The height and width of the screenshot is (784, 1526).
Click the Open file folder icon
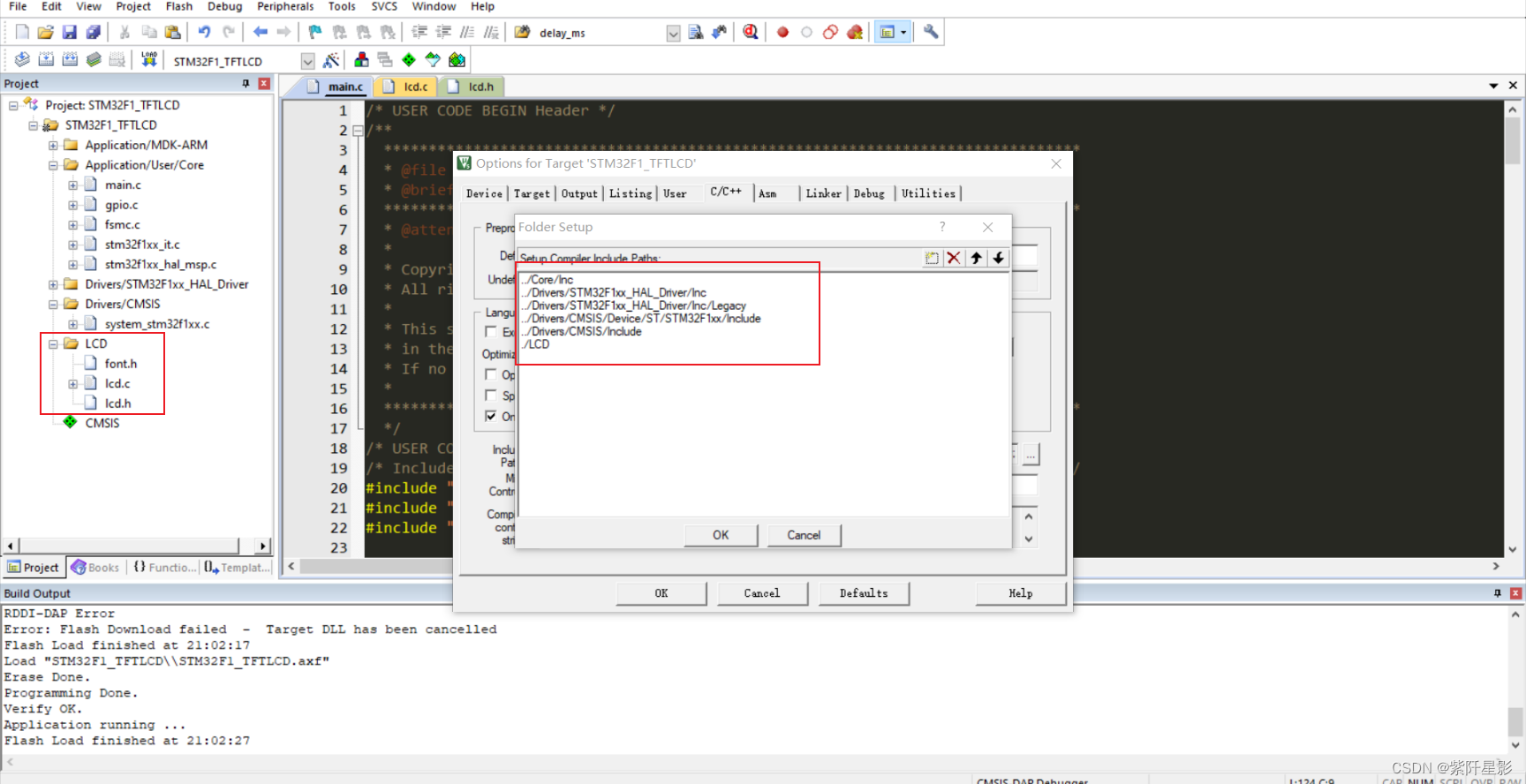tap(46, 32)
